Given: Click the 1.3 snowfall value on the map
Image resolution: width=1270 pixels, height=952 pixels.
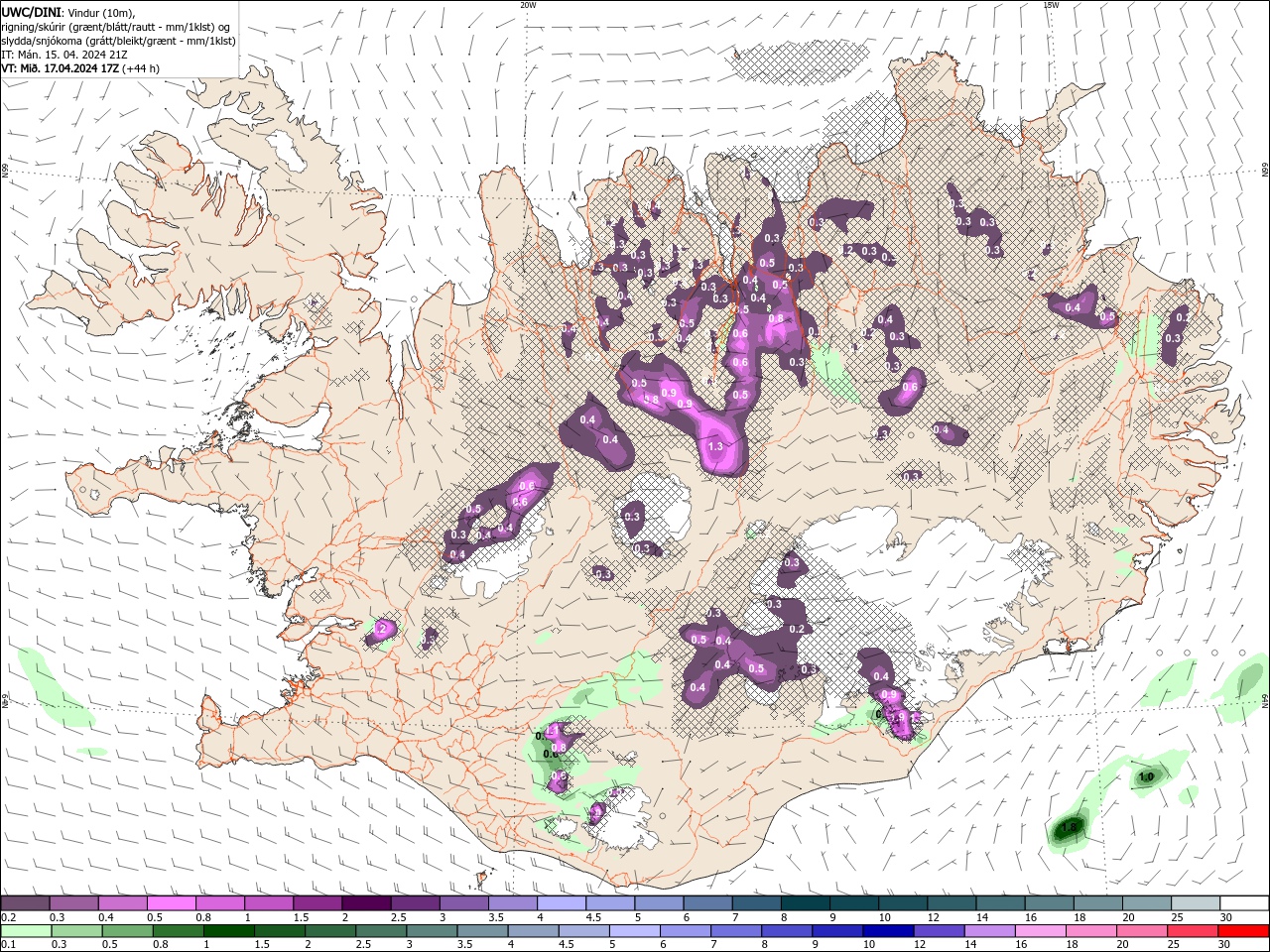Looking at the screenshot, I should point(714,447).
